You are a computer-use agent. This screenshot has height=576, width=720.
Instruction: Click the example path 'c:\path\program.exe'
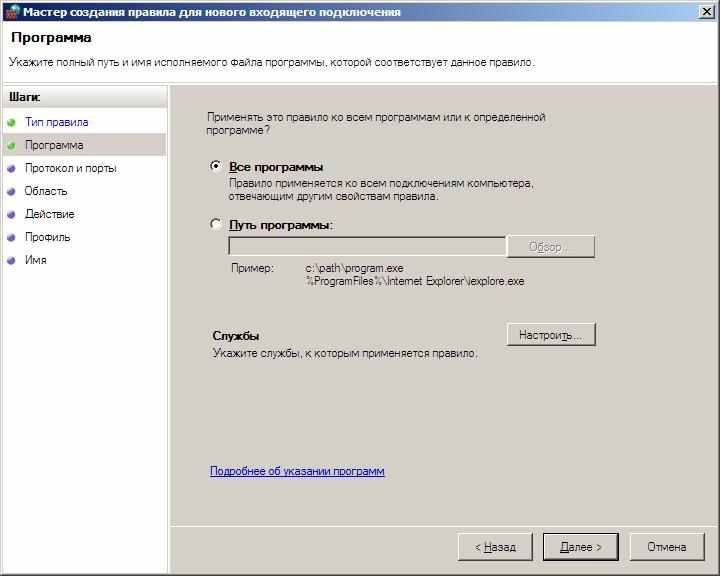354,268
